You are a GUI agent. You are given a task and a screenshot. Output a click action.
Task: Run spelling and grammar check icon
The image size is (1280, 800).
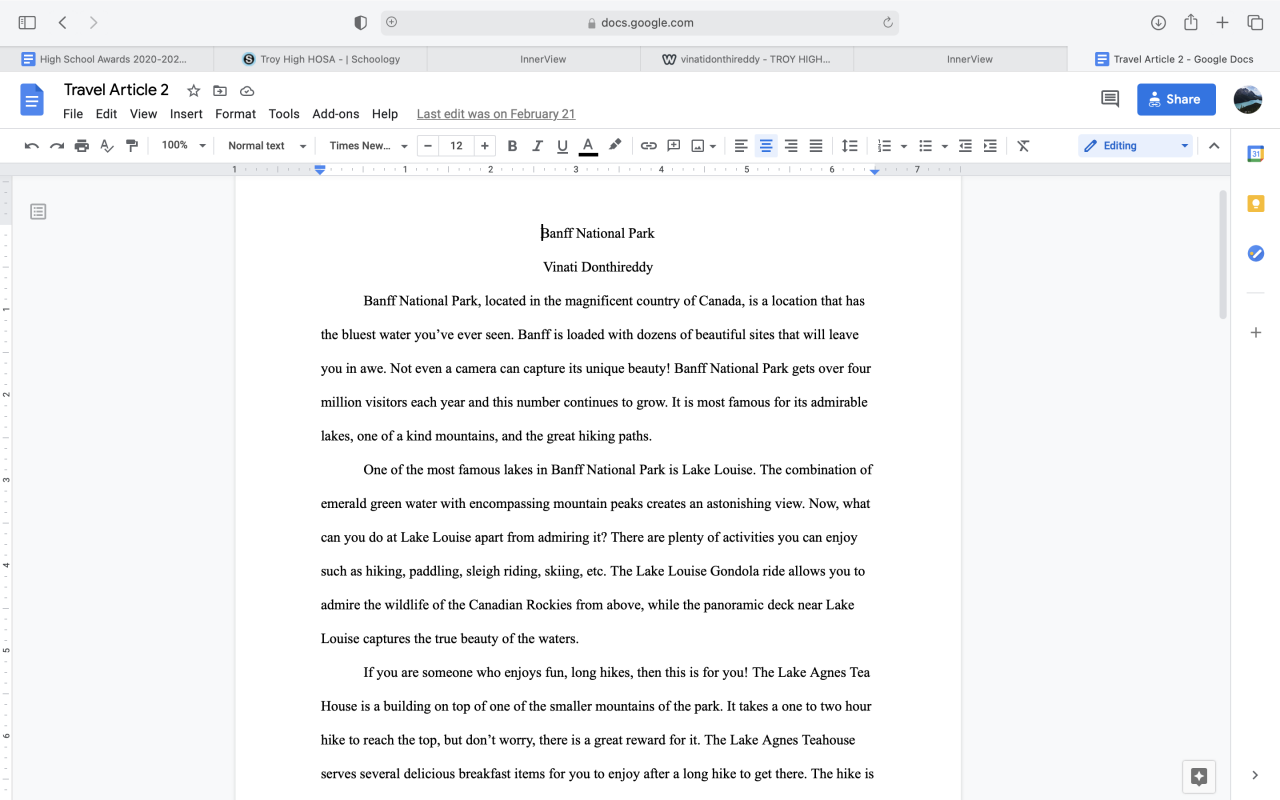tap(107, 146)
